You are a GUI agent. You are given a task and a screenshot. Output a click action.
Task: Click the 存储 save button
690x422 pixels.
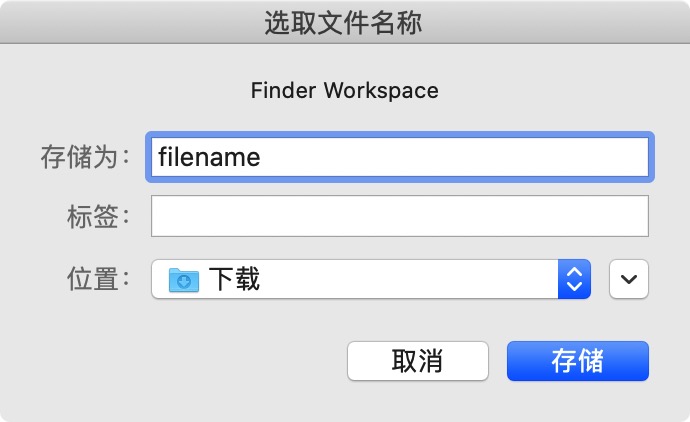(x=577, y=361)
